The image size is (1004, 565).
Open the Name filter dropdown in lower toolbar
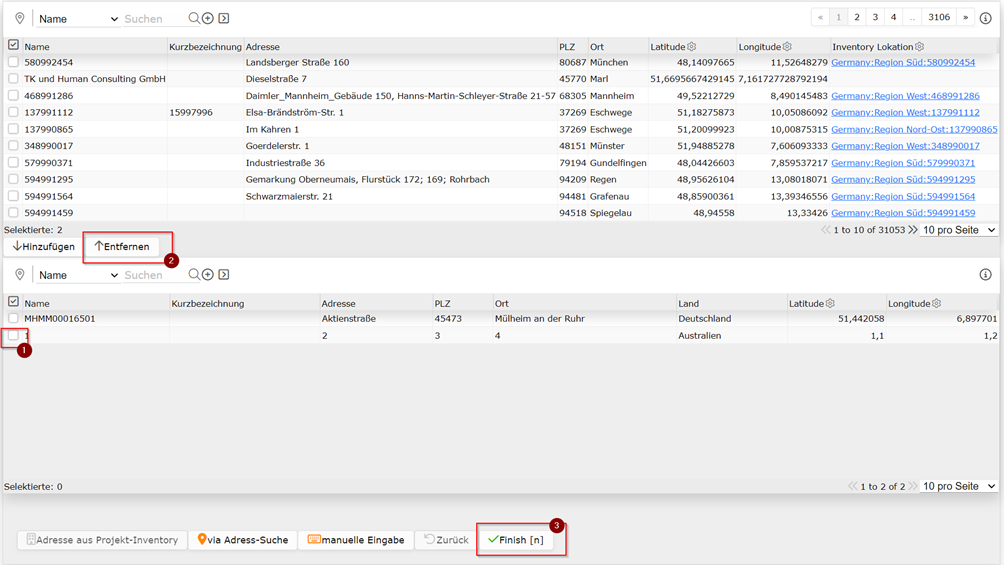coord(77,275)
